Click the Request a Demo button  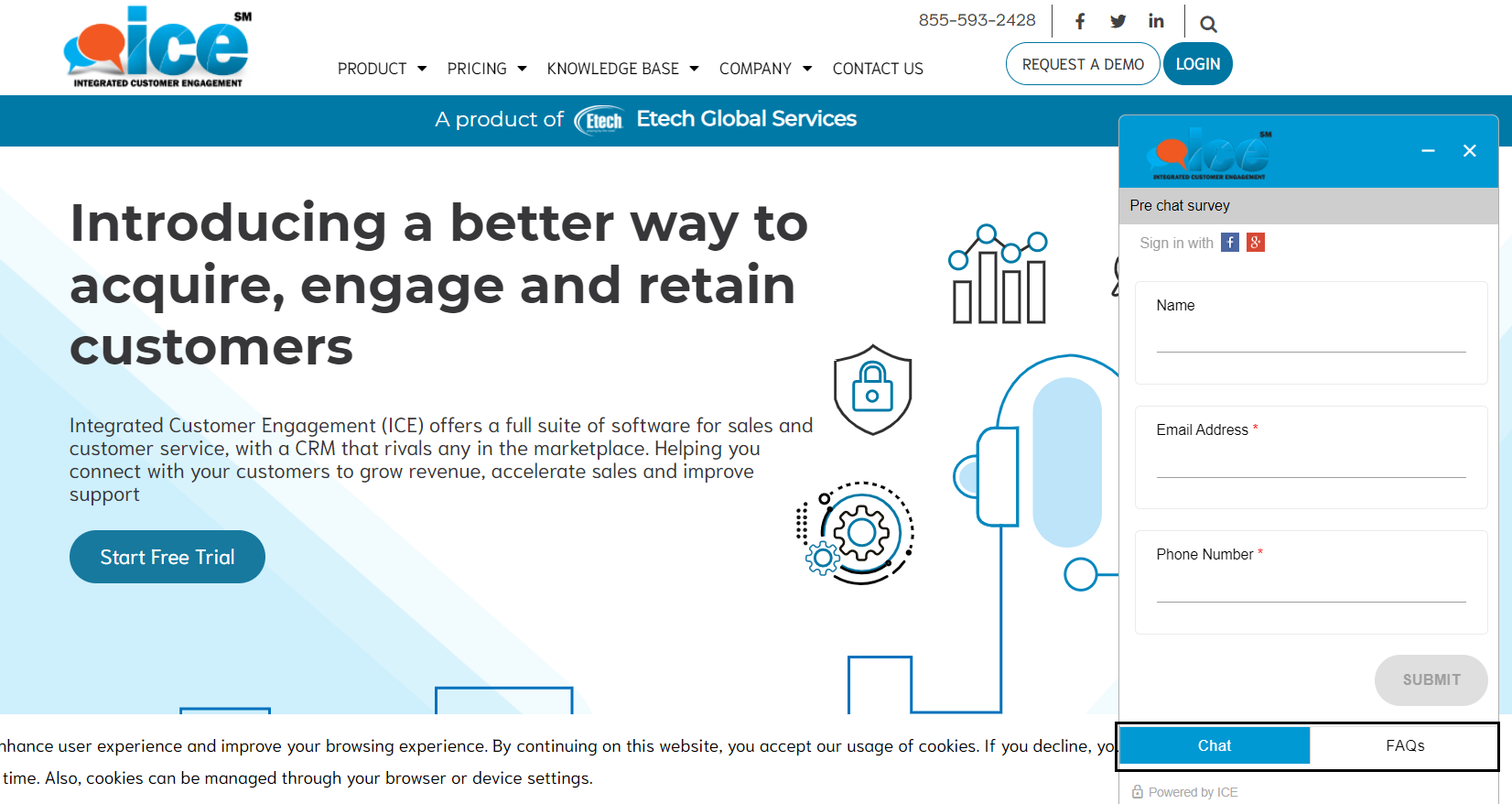coord(1083,64)
